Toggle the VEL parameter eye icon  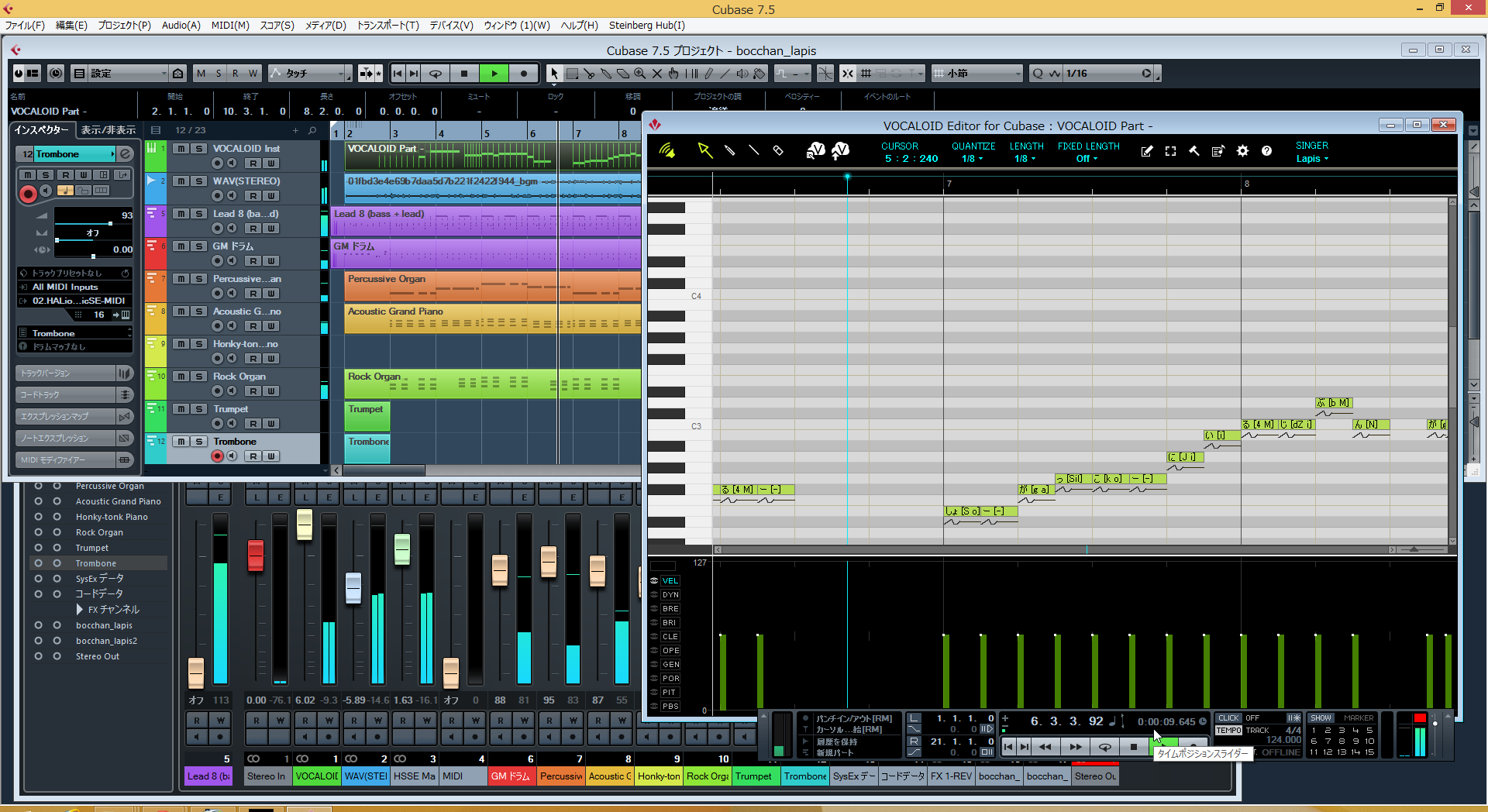click(x=654, y=581)
